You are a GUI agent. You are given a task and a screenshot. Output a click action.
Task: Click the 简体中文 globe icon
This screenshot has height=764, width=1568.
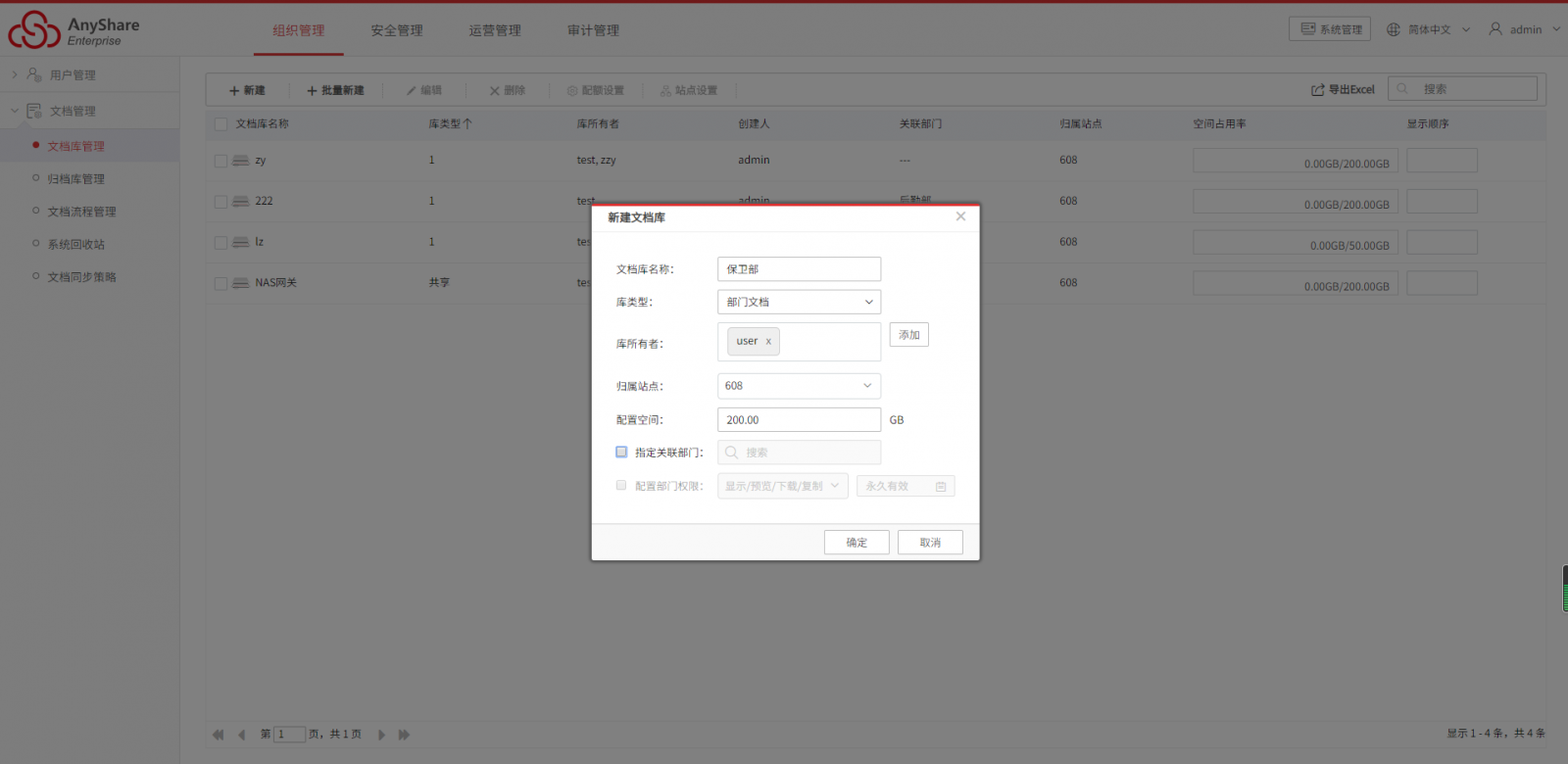pyautogui.click(x=1393, y=29)
